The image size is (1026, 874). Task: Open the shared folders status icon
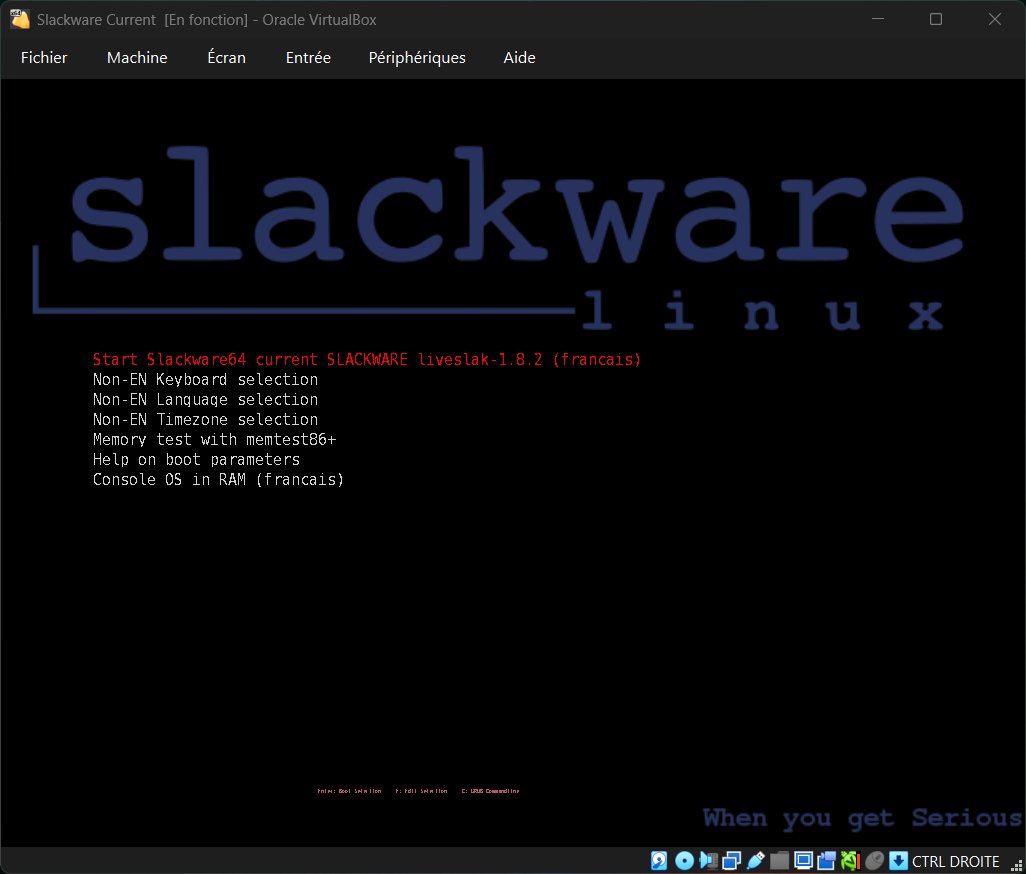coord(780,861)
